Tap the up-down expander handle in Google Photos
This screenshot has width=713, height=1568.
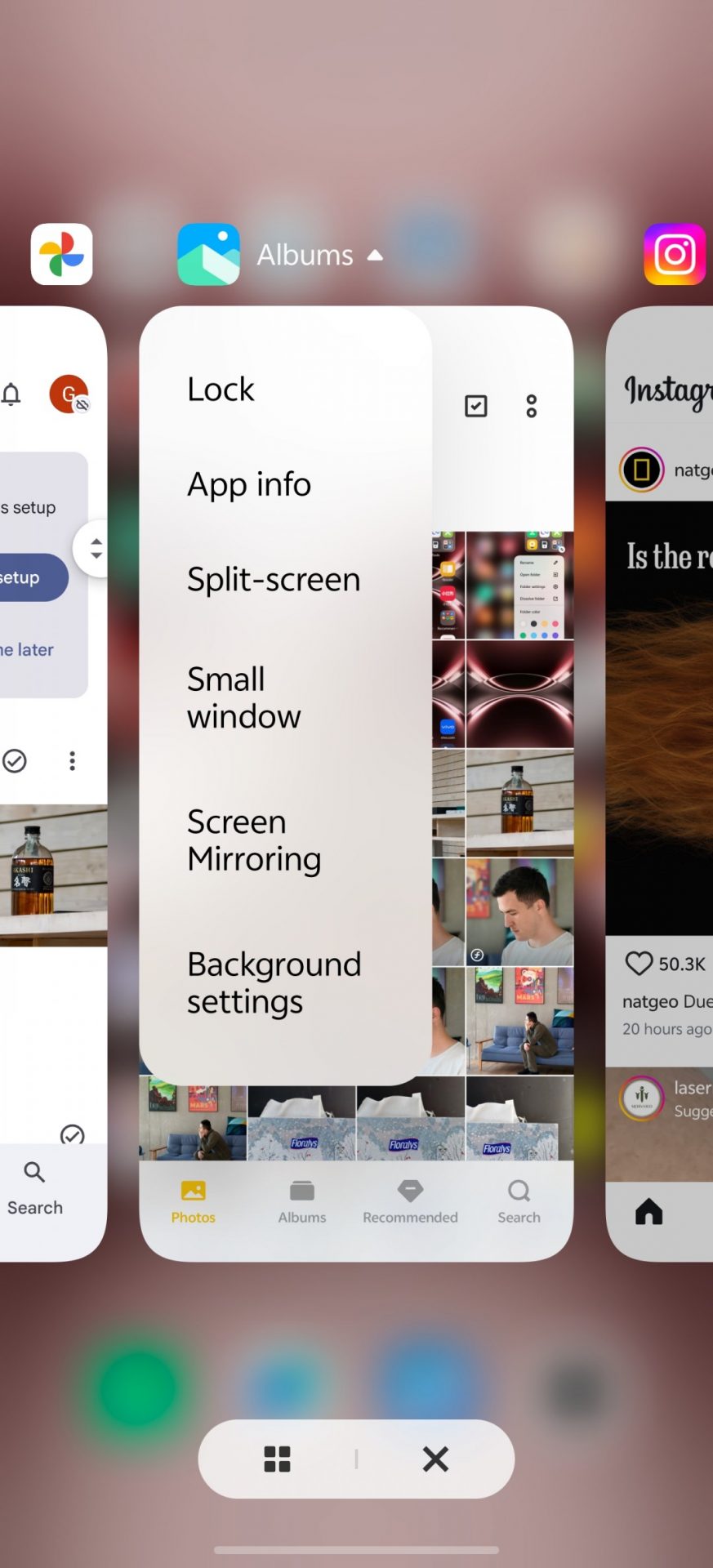click(x=96, y=548)
